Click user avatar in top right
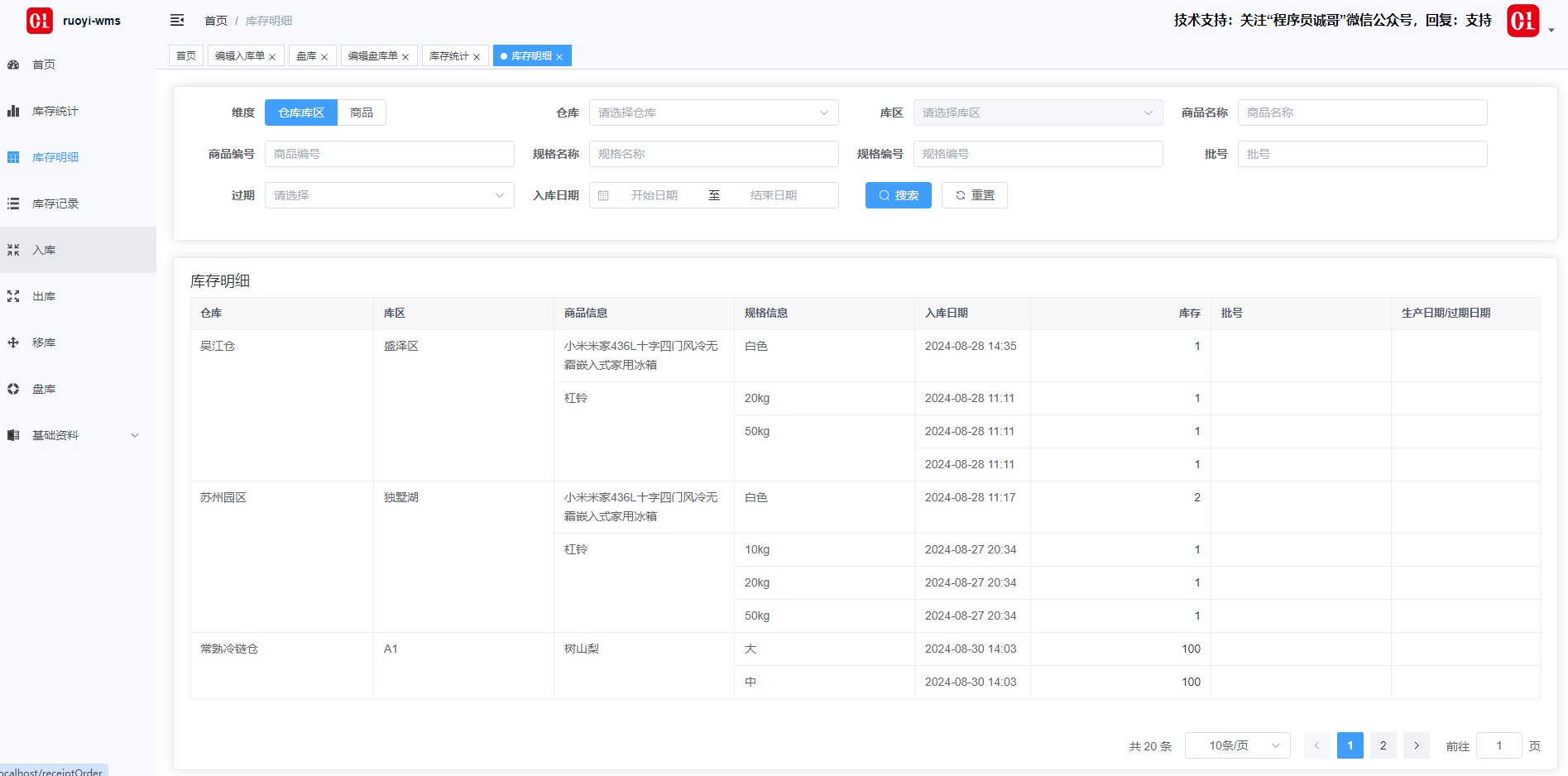Image resolution: width=1568 pixels, height=776 pixels. [1522, 21]
